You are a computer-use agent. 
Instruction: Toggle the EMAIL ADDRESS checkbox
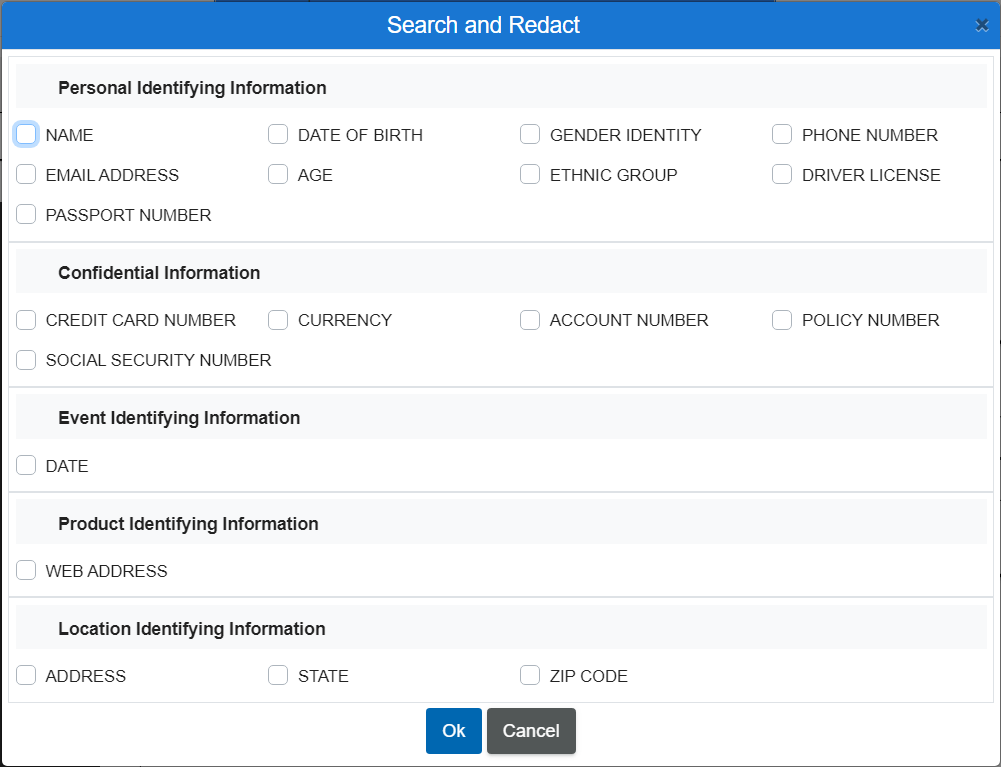click(26, 174)
